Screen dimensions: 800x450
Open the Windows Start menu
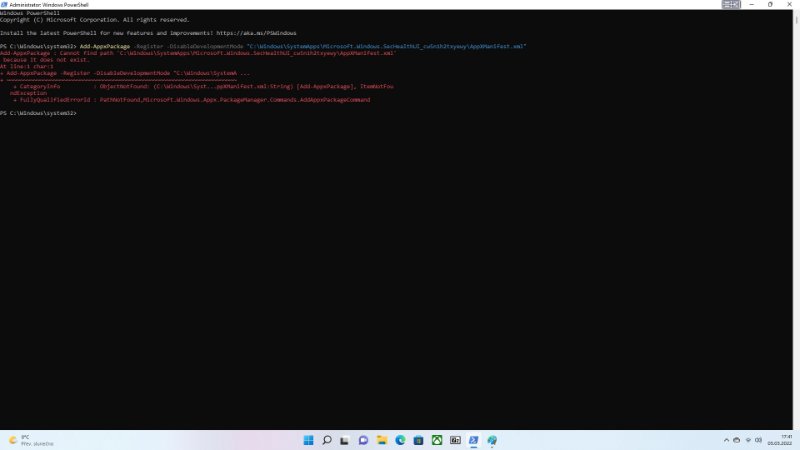coord(308,440)
